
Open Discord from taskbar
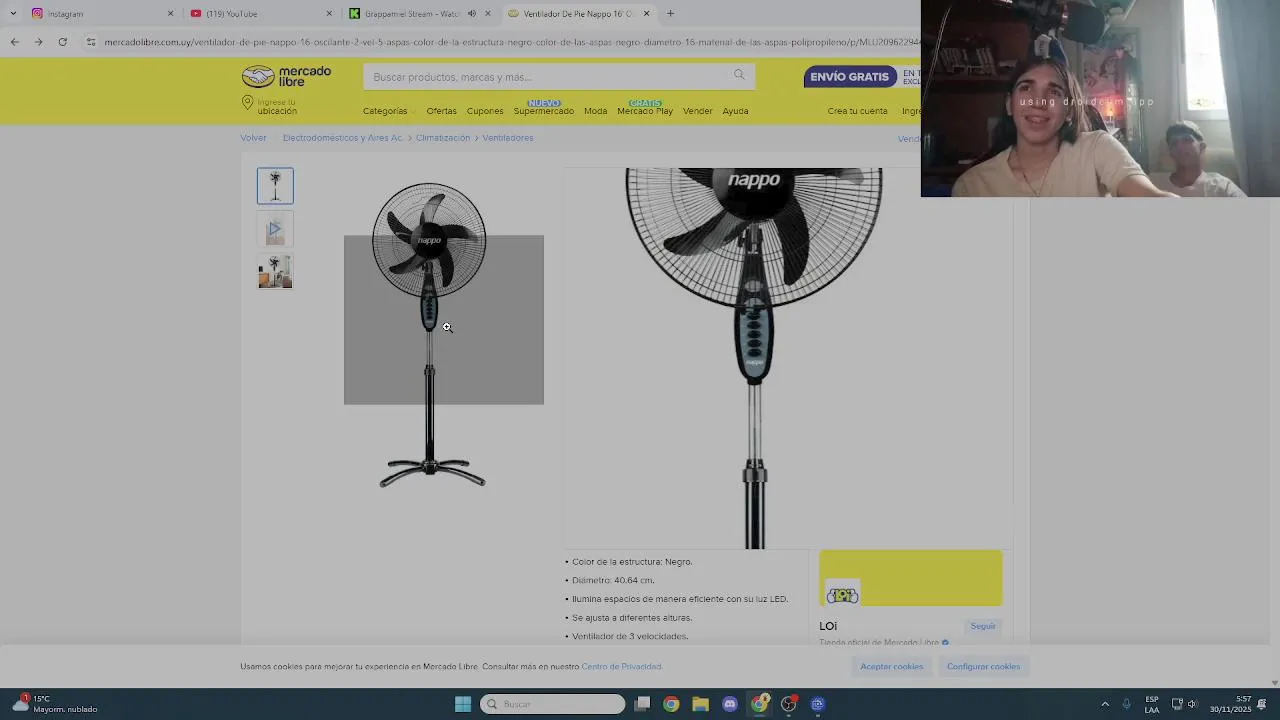click(x=730, y=704)
